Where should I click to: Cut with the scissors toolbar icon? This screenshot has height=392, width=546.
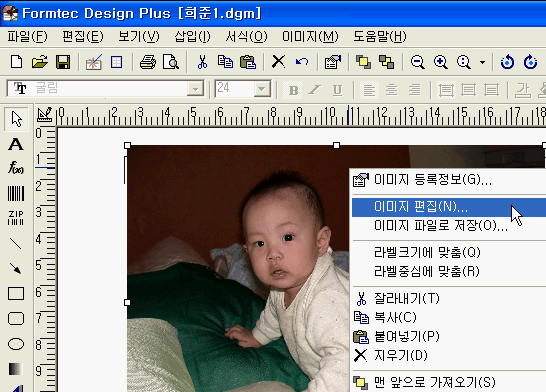click(202, 62)
